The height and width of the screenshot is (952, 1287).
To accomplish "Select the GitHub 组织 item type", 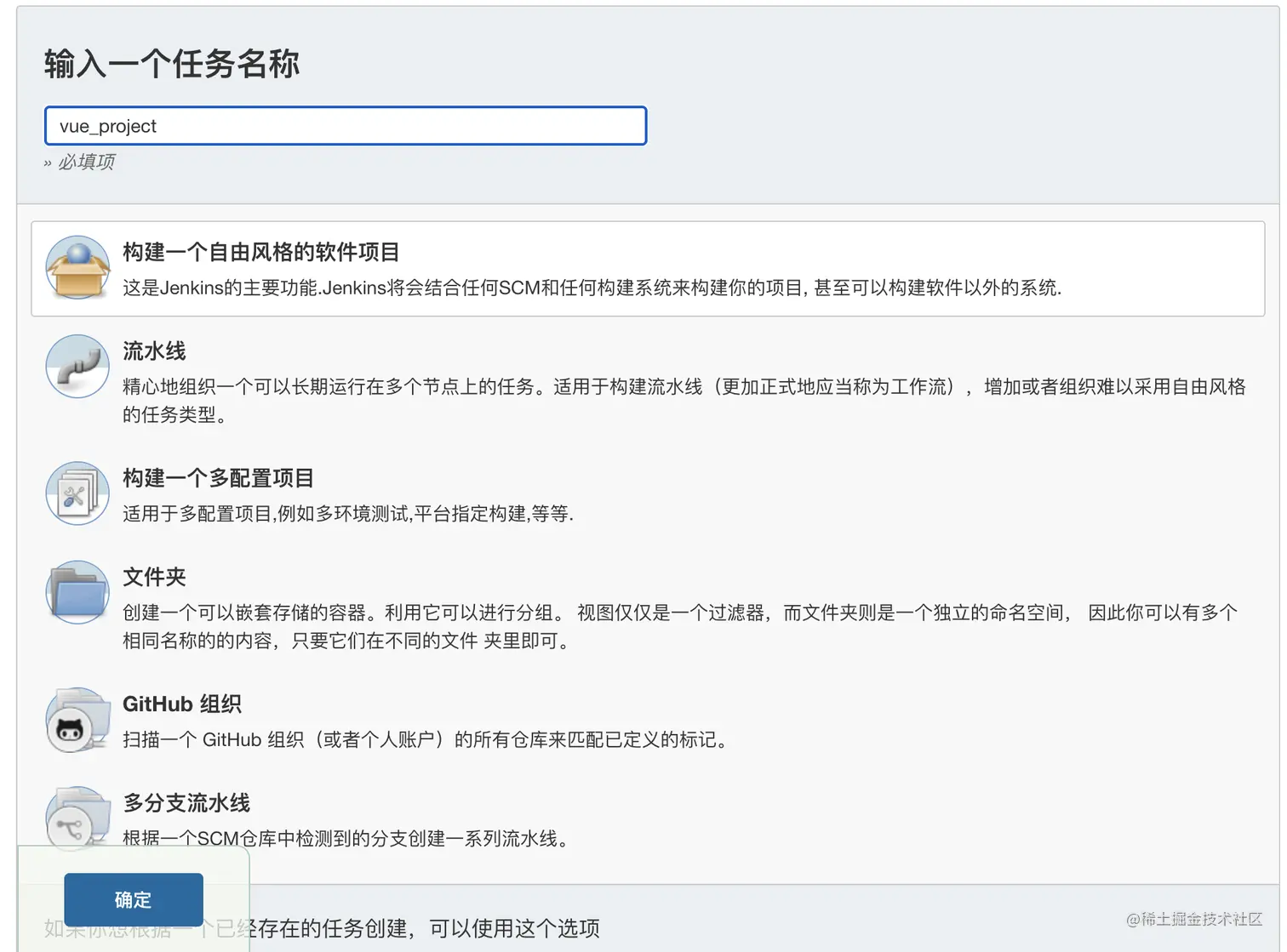I will tap(181, 704).
